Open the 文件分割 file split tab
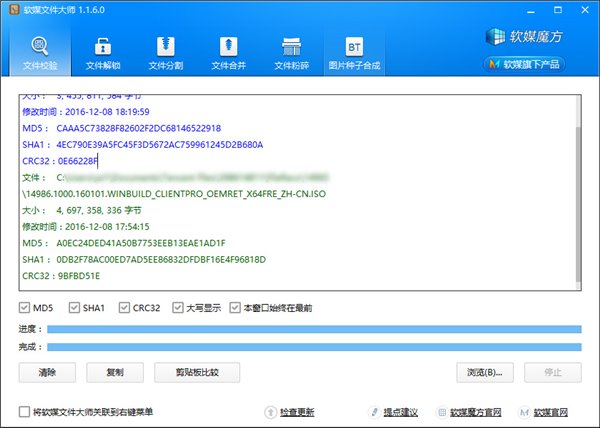Viewport: 600px width, 428px height. point(166,53)
